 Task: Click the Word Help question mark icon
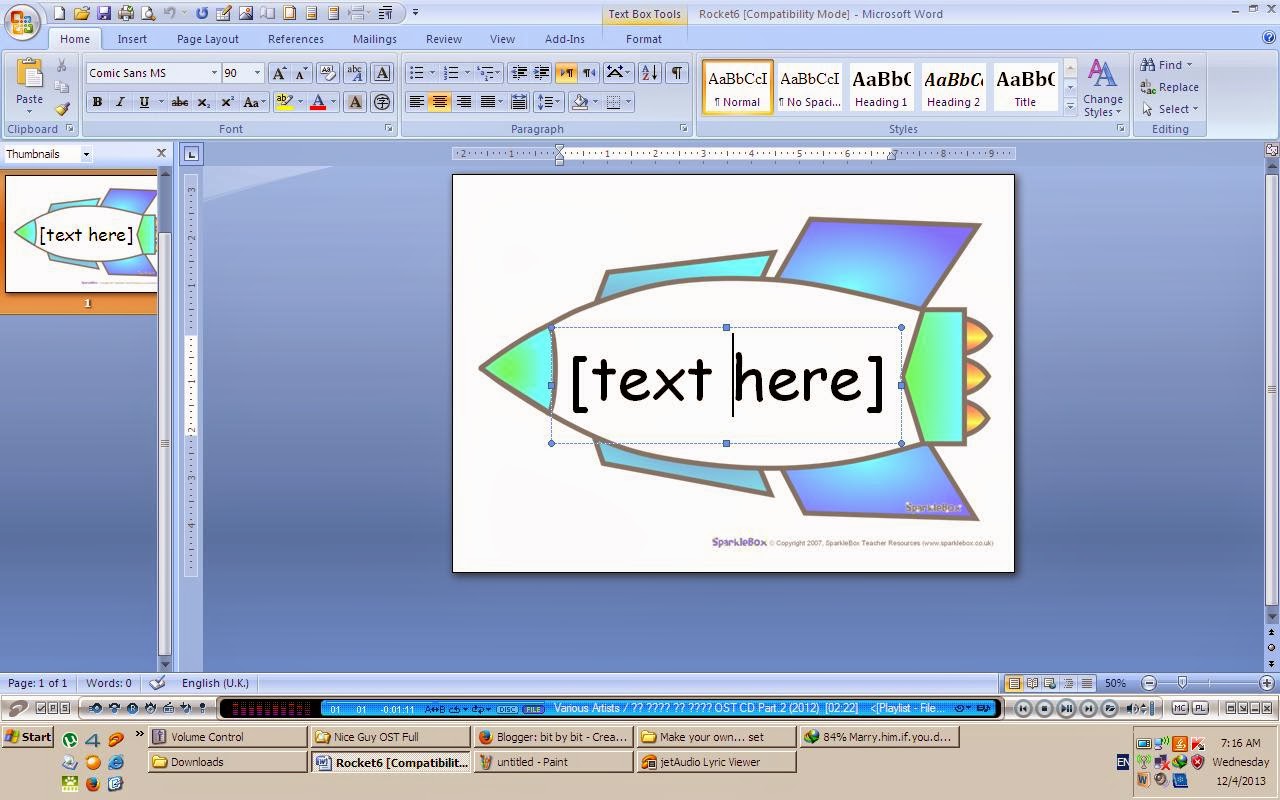(x=1269, y=38)
